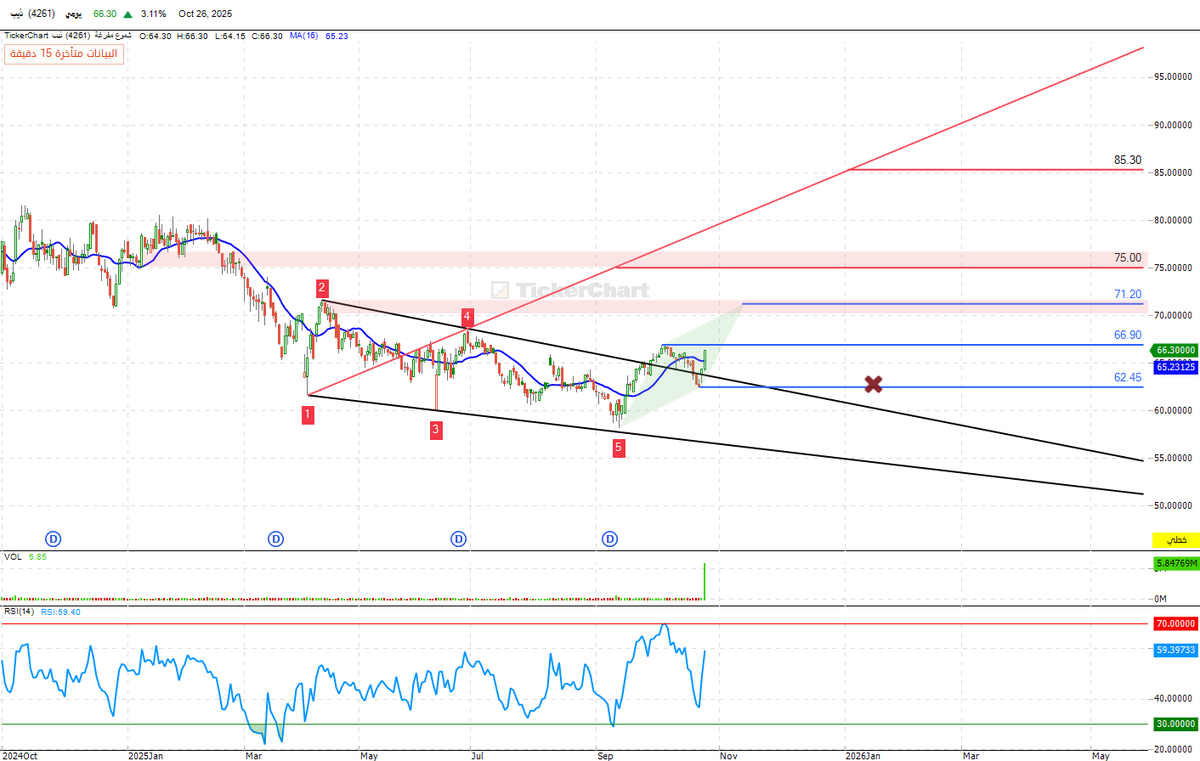Click the 75.00 resistance level label
1200x761 pixels.
(x=1127, y=258)
